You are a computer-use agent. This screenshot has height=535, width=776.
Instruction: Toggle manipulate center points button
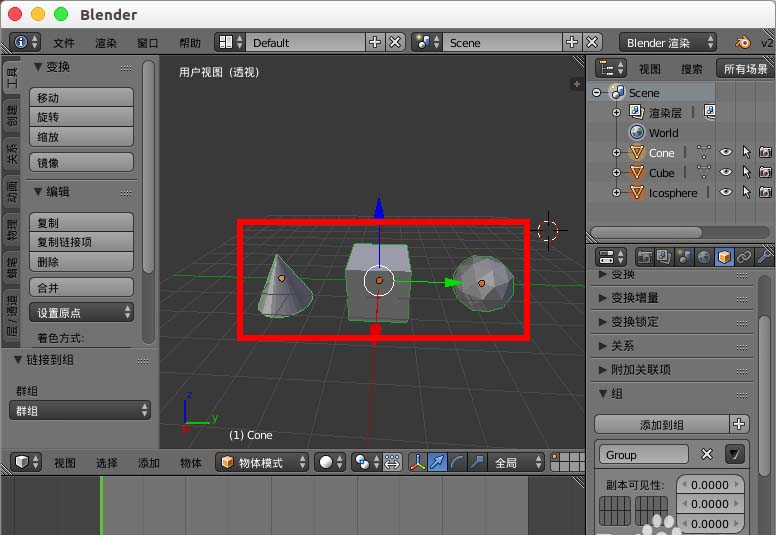pos(392,462)
